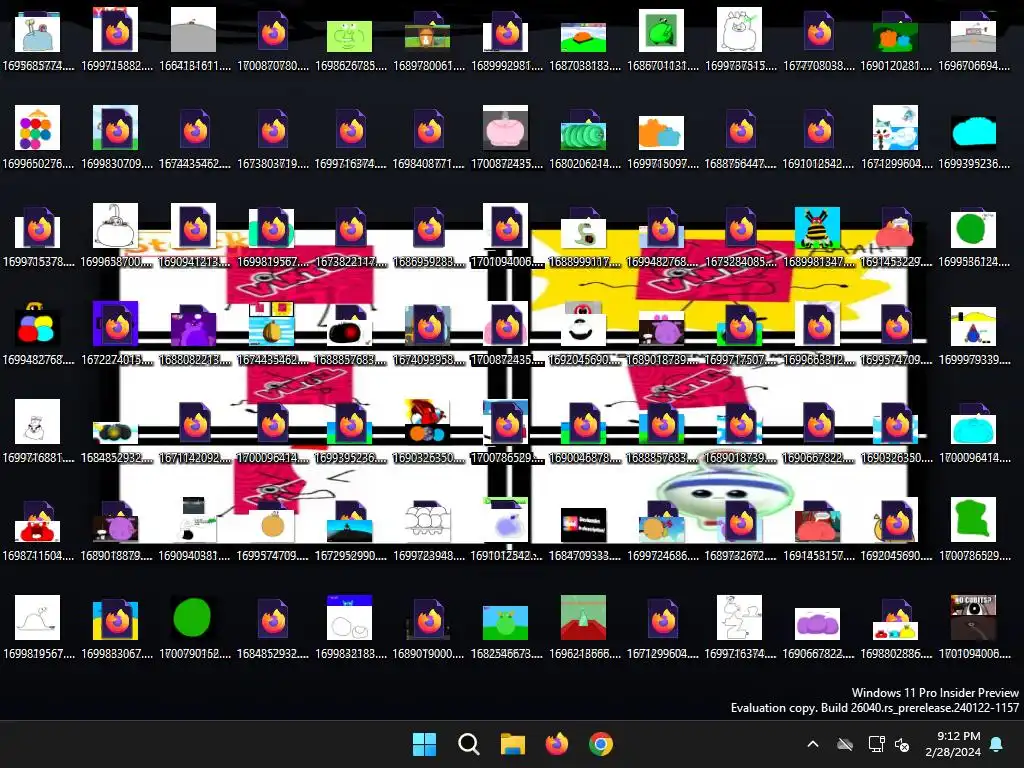Select the Firefox file 1672274015

[x=116, y=334]
